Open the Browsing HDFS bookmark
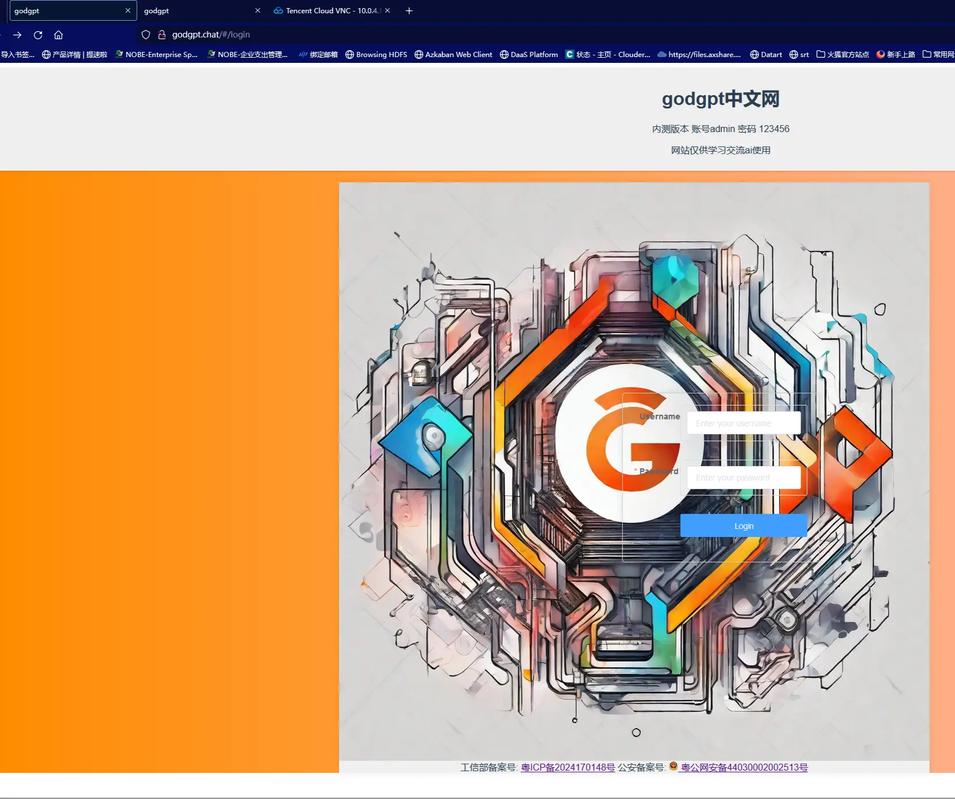This screenshot has height=800, width=955. [x=376, y=54]
